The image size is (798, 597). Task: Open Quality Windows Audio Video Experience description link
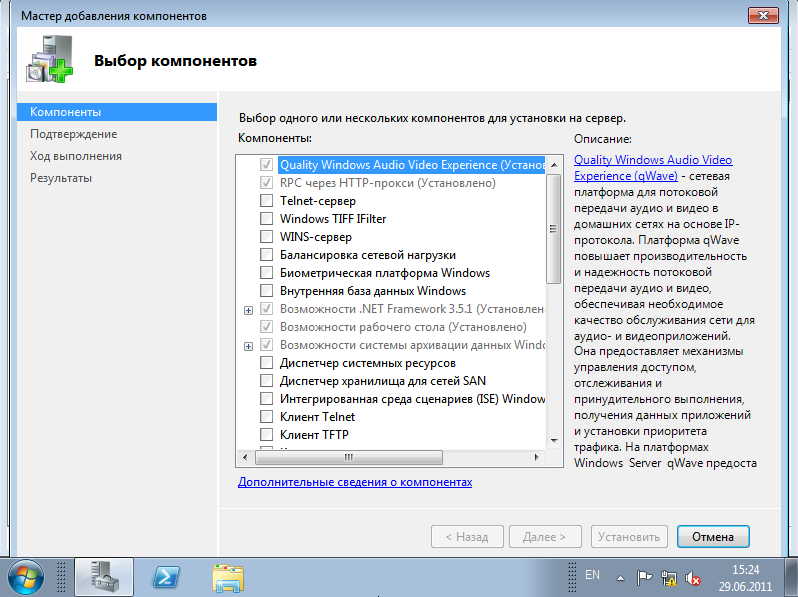click(x=653, y=167)
